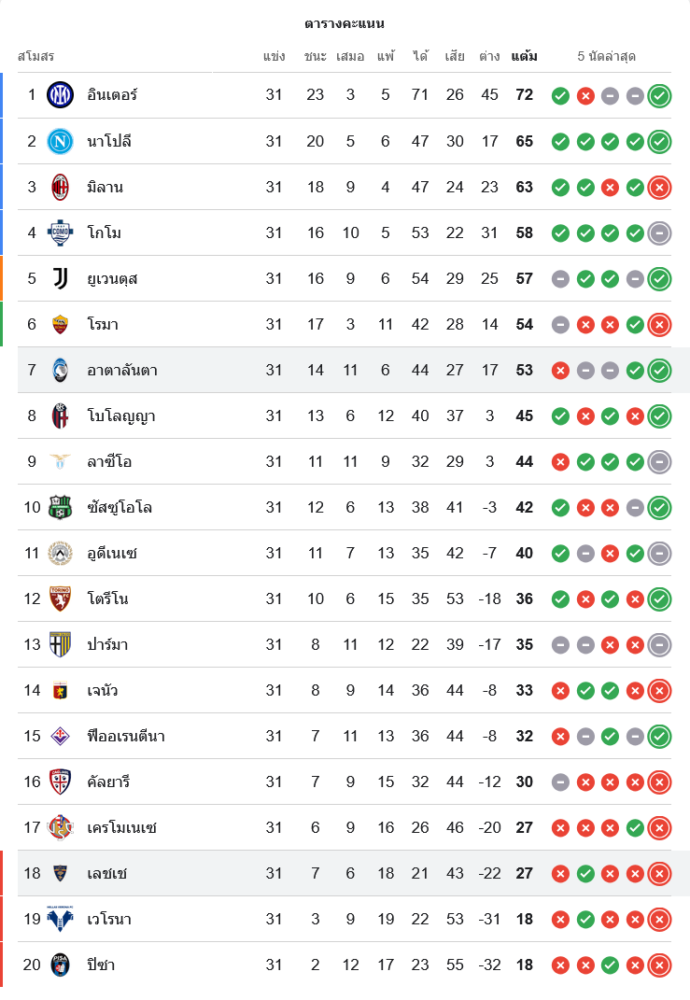This screenshot has width=690, height=1000.
Task: Click the Roma club badge
Action: coord(61,324)
